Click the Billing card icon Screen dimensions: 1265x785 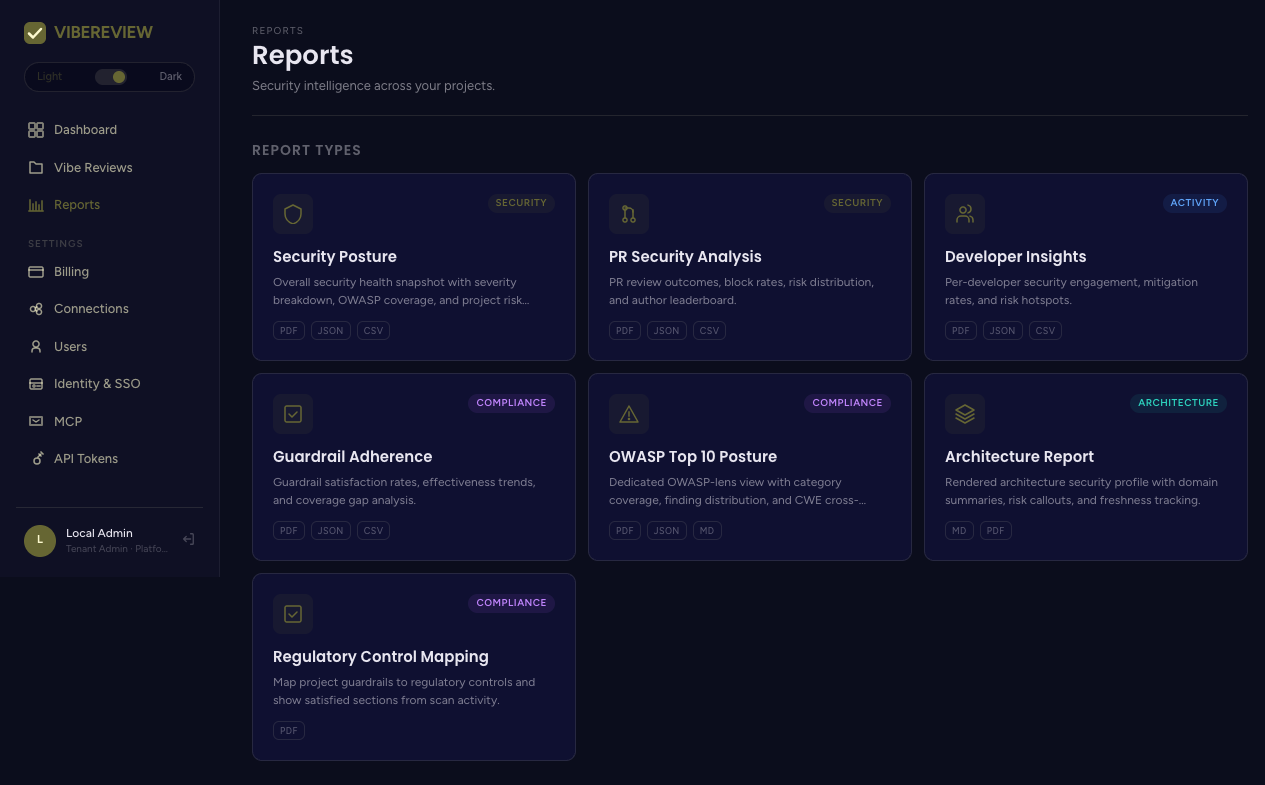(x=36, y=272)
